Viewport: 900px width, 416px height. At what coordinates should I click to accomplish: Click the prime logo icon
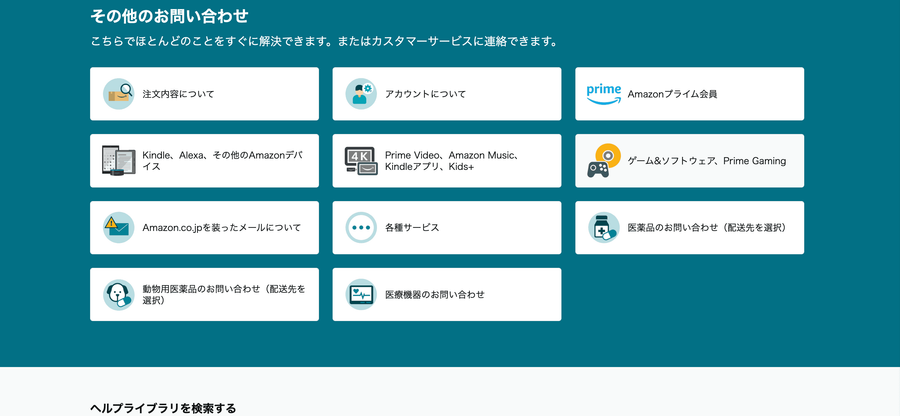click(604, 94)
